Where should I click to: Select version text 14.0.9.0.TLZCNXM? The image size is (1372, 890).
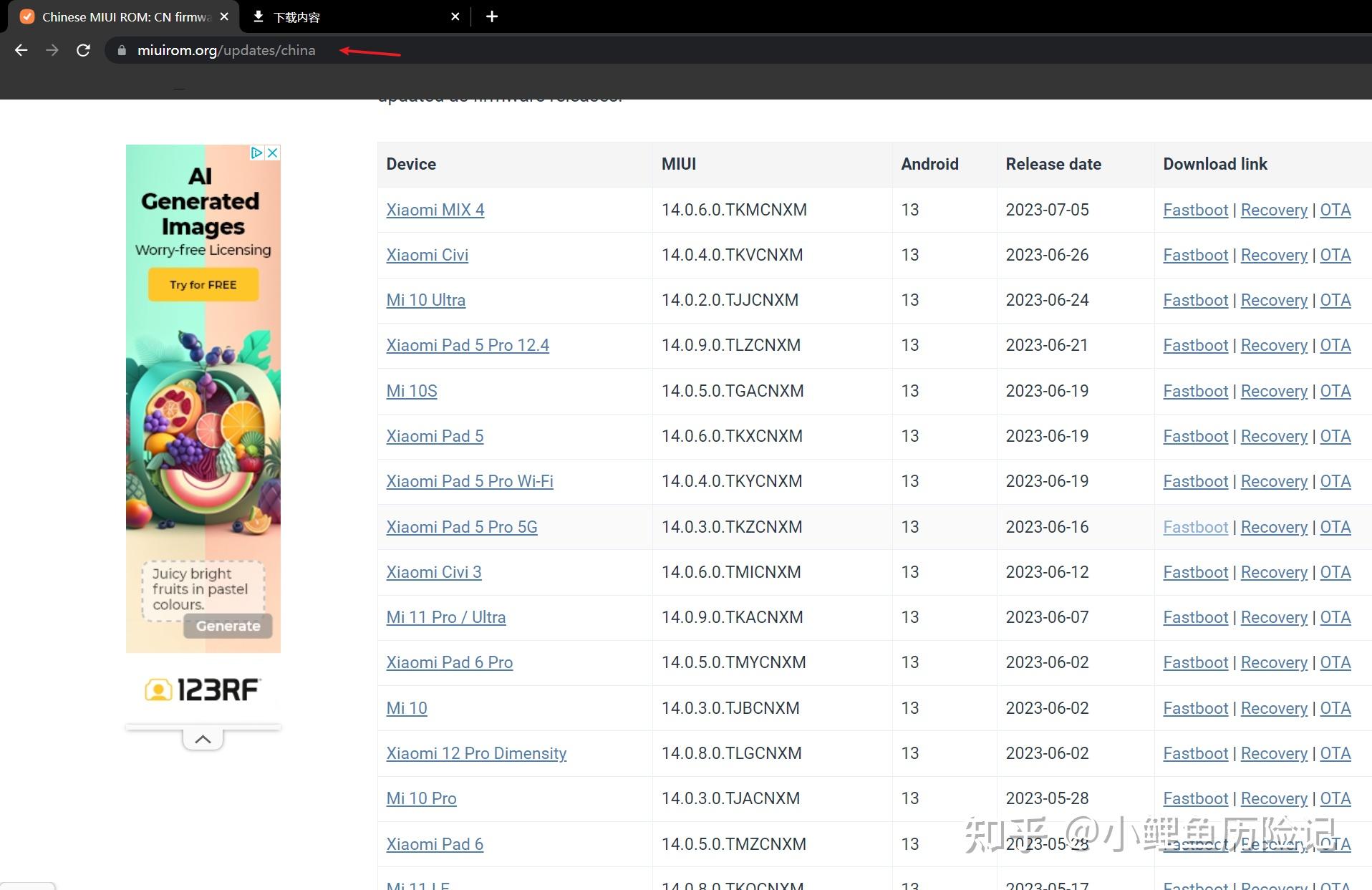(x=731, y=345)
